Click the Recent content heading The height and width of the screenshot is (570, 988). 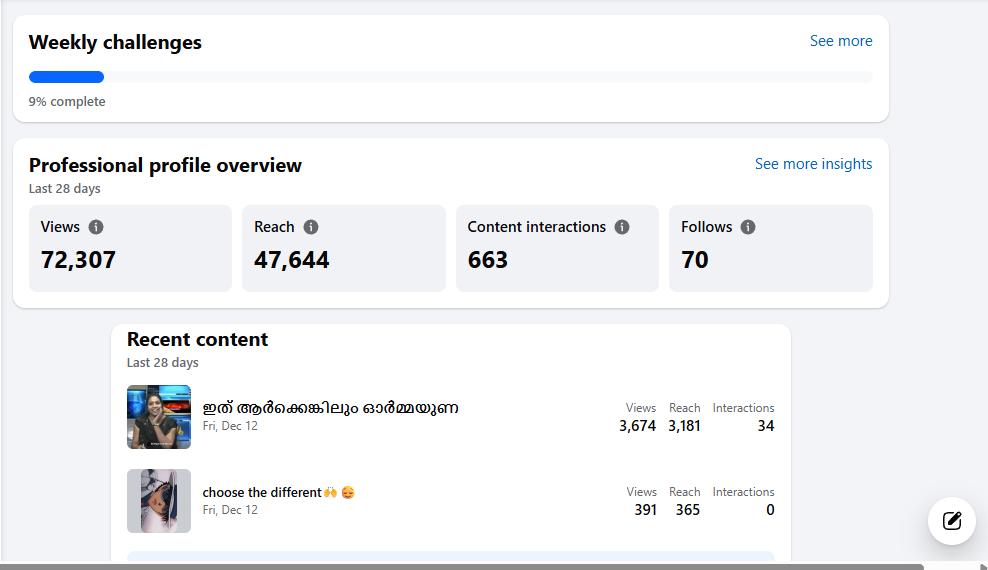tap(197, 340)
